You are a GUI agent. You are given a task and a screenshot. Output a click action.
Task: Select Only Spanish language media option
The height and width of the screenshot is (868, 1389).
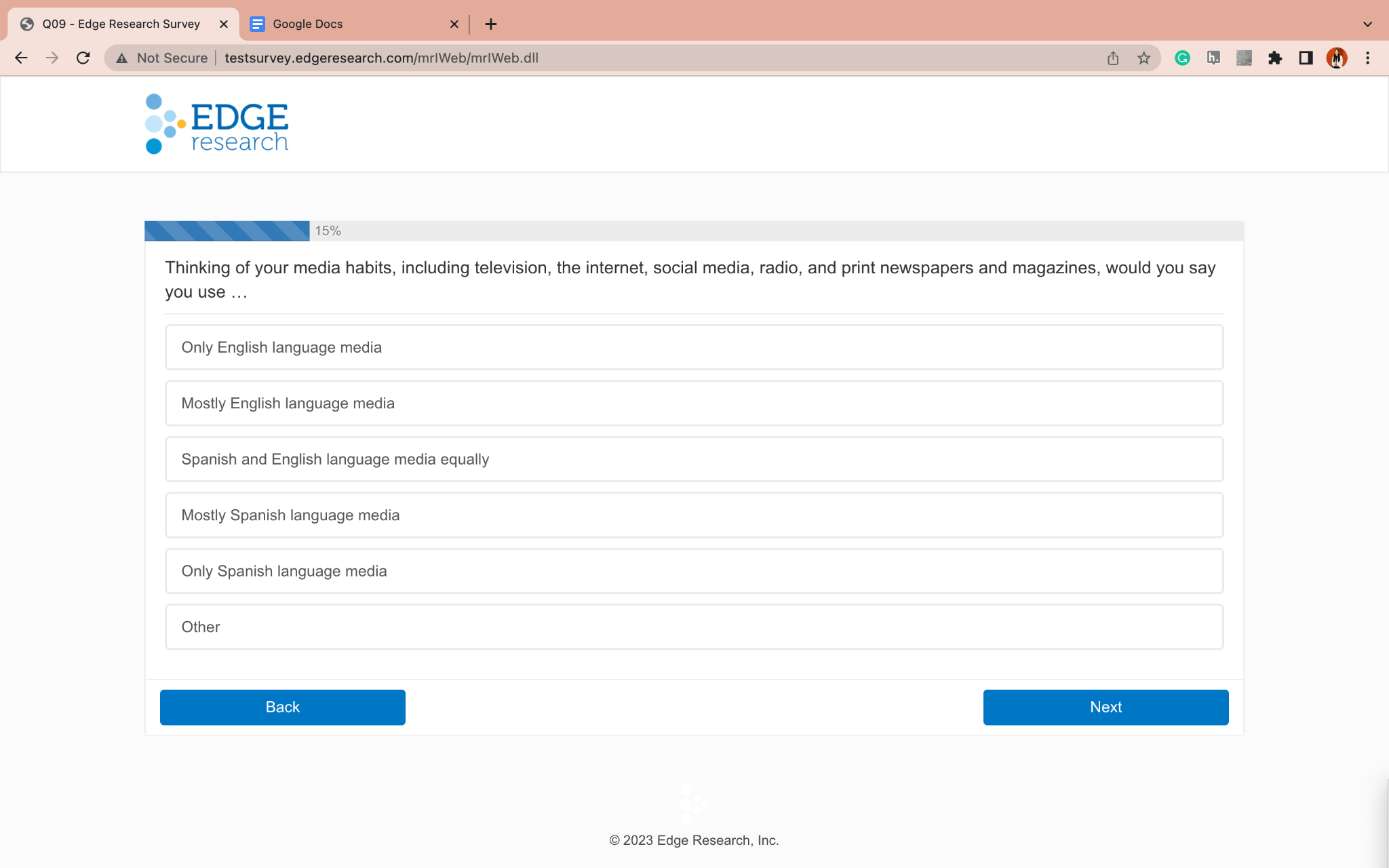click(694, 571)
